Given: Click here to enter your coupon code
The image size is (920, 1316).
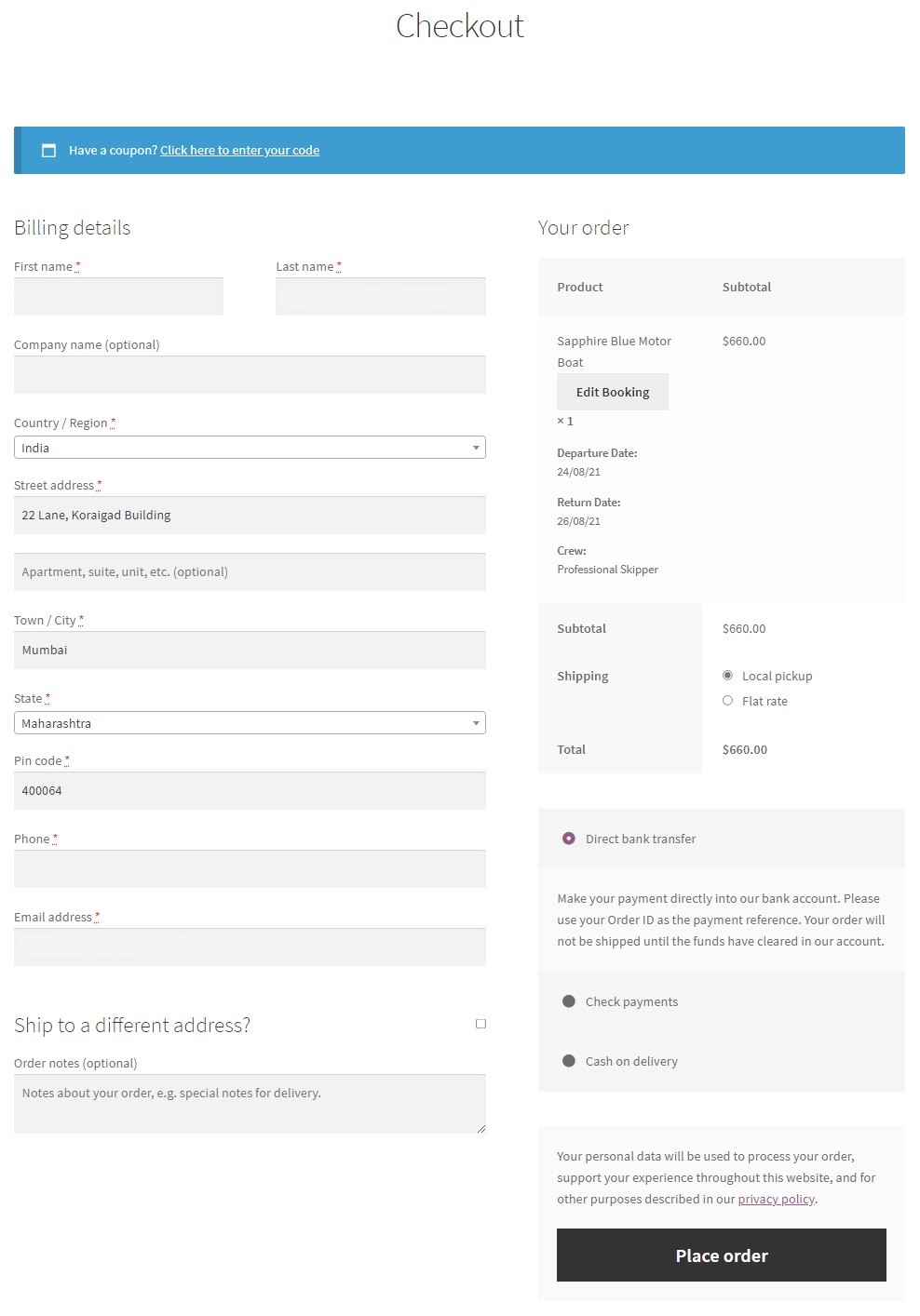Looking at the screenshot, I should pyautogui.click(x=239, y=151).
